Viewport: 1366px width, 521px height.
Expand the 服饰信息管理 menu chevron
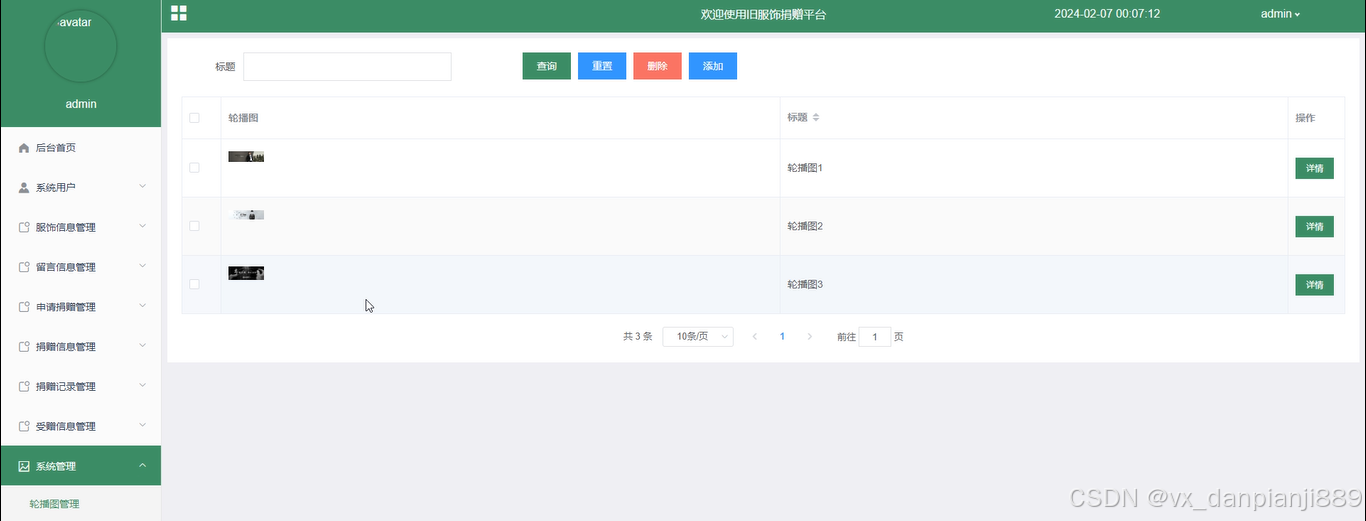[x=143, y=226]
